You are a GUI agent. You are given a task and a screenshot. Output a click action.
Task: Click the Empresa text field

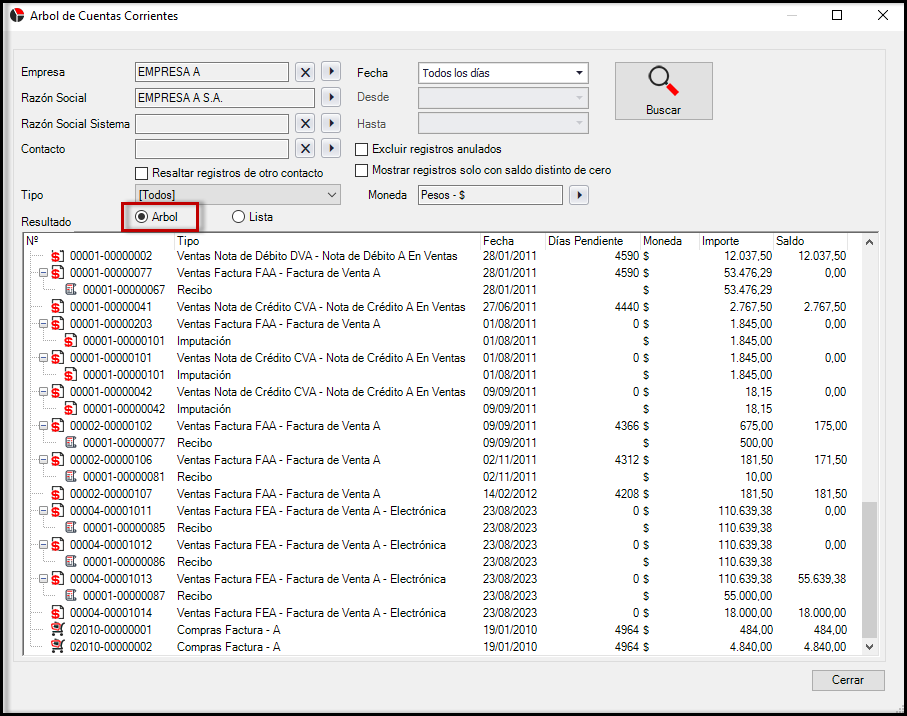pyautogui.click(x=212, y=72)
